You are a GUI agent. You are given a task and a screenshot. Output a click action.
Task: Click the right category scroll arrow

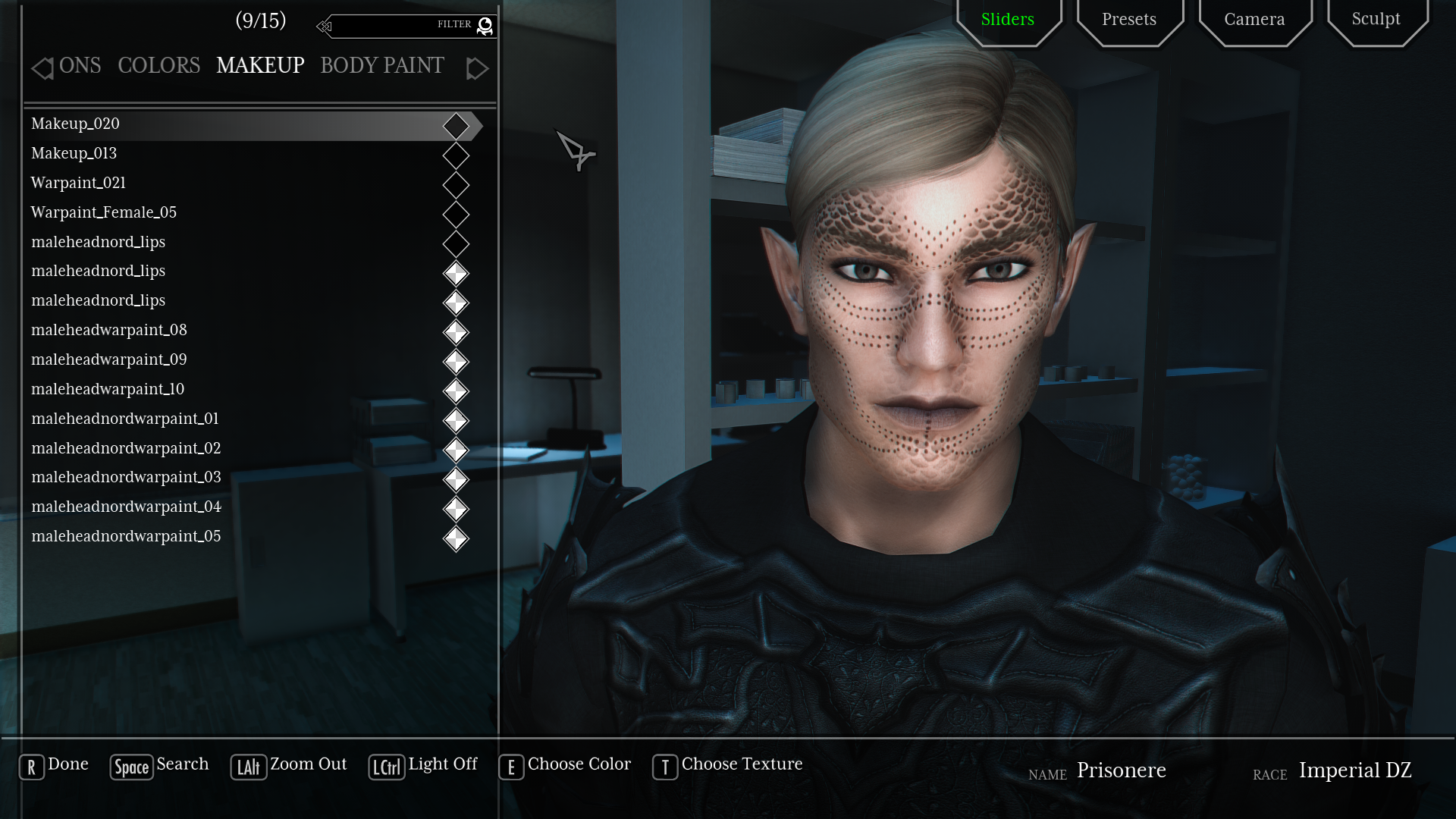(477, 68)
